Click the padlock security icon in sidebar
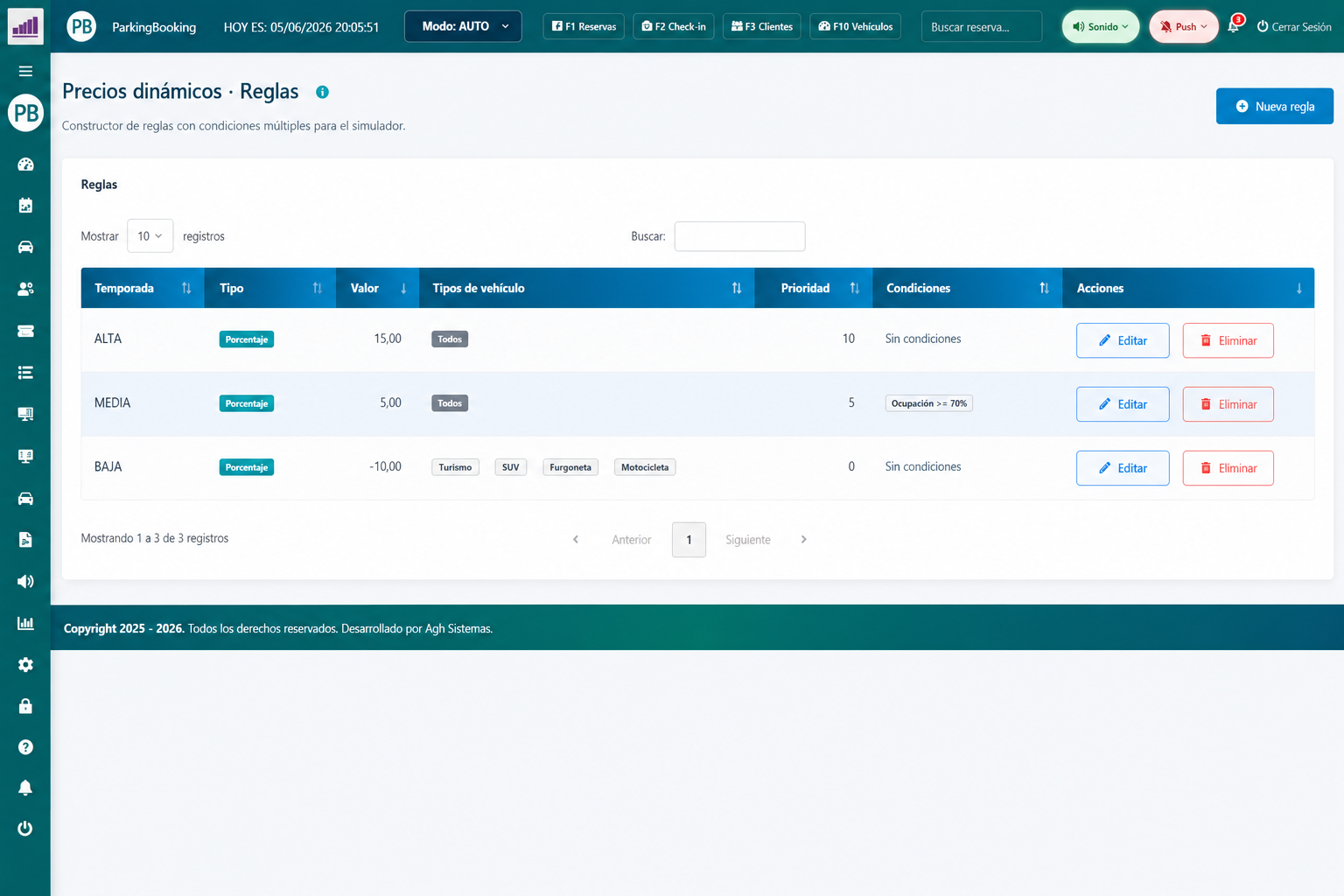 pos(25,706)
